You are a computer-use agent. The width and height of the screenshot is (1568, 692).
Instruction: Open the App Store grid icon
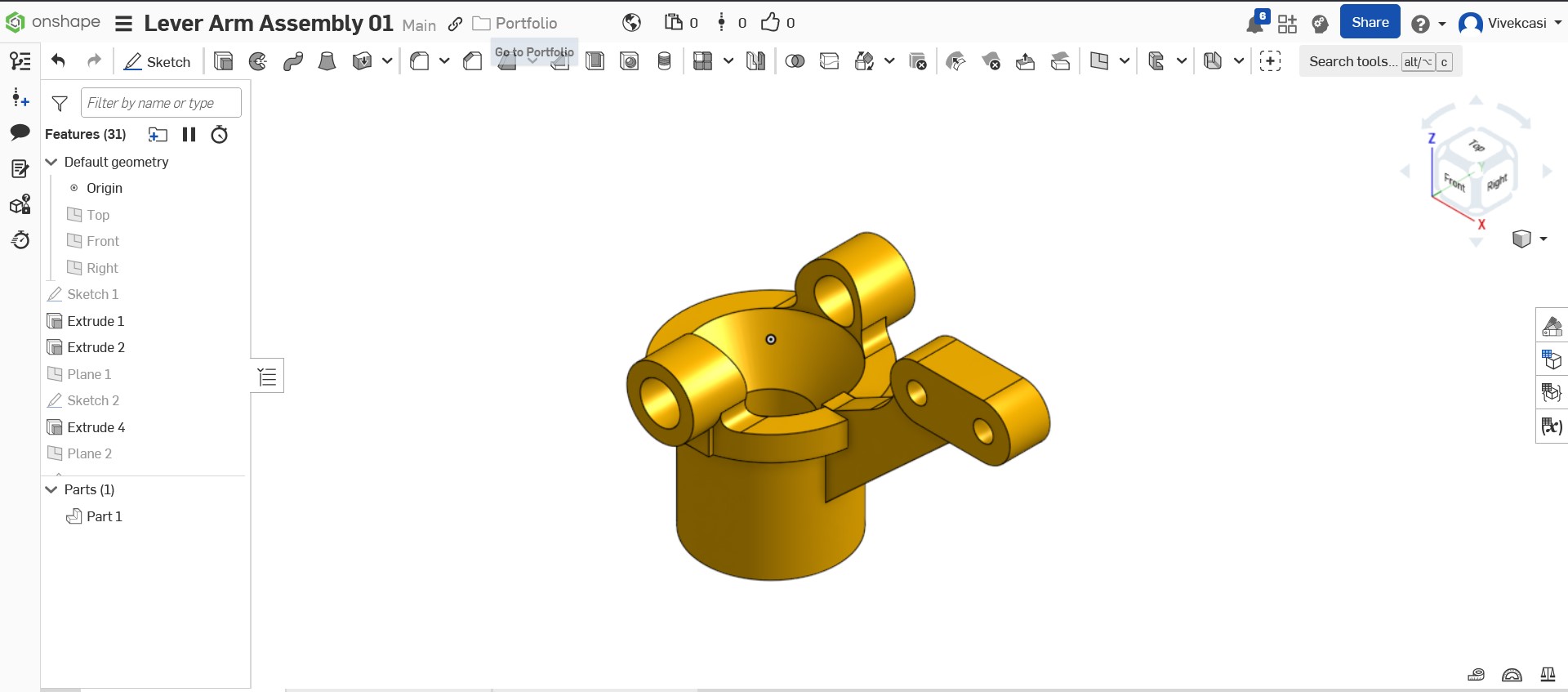click(1288, 24)
